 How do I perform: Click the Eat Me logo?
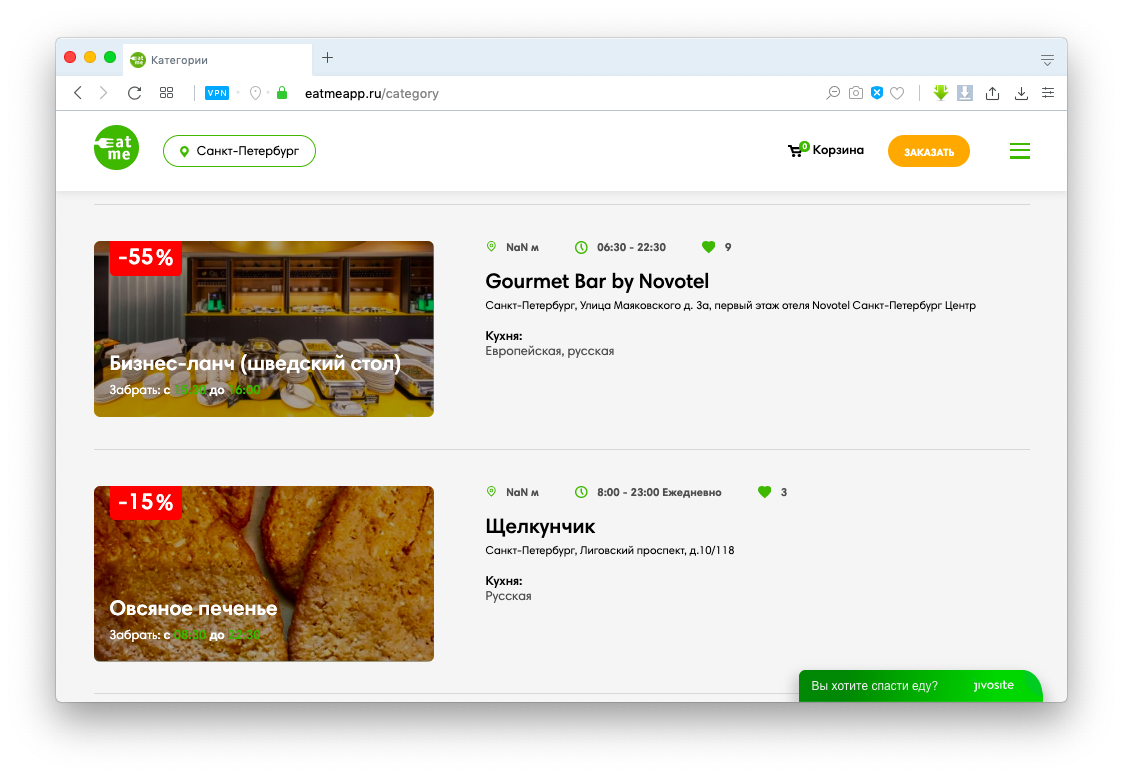[x=116, y=150]
